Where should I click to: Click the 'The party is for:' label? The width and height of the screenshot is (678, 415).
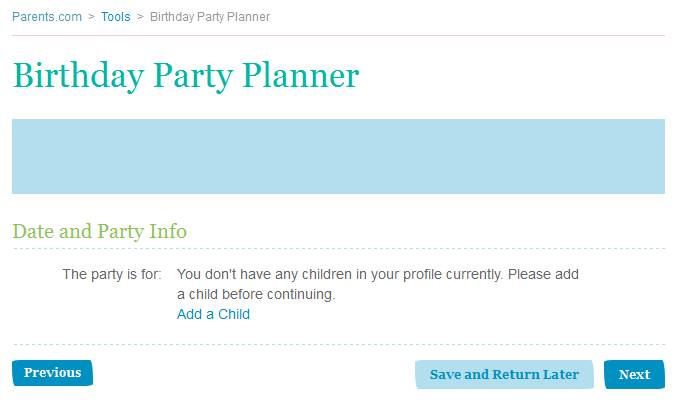pyautogui.click(x=111, y=274)
